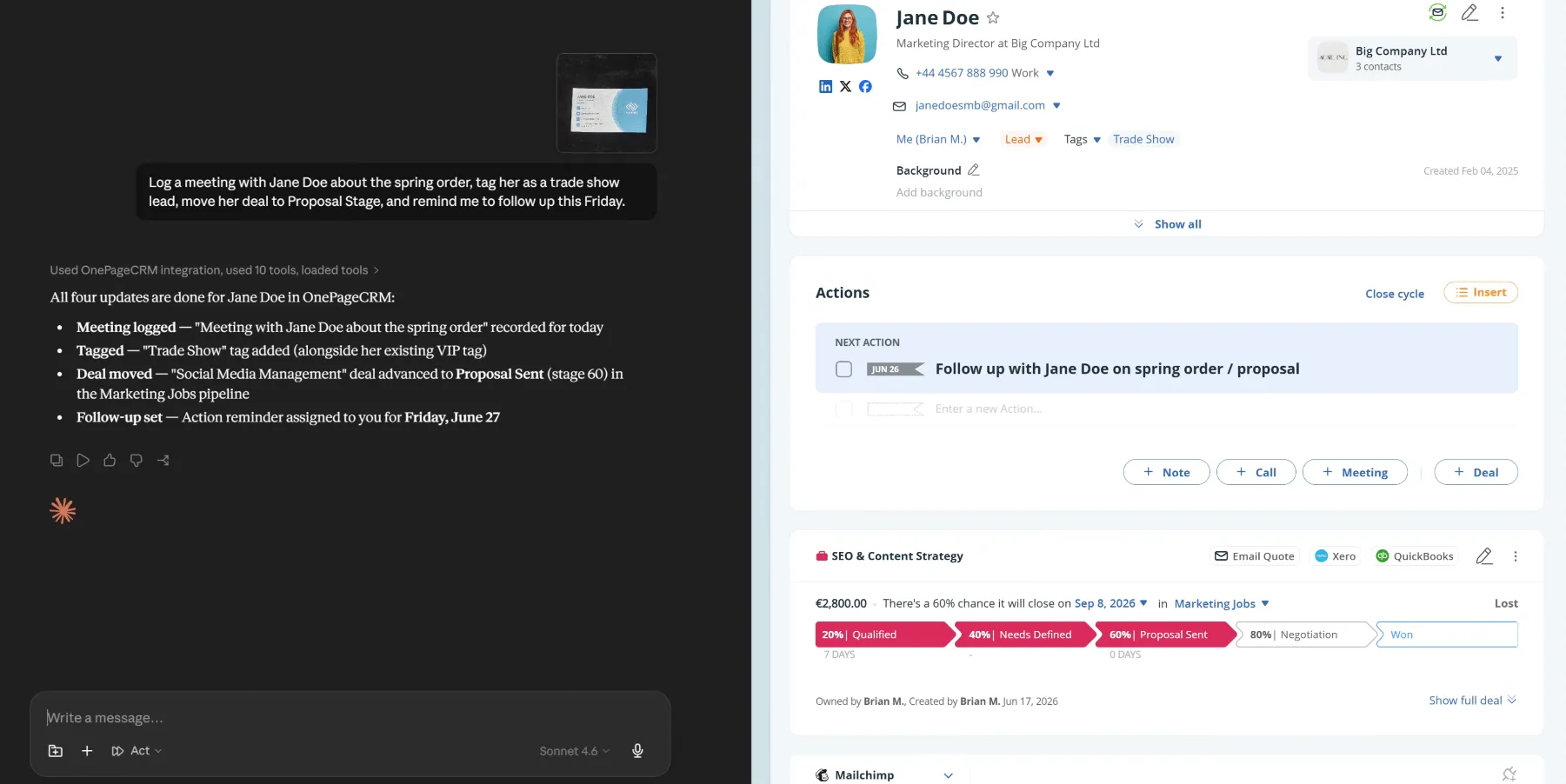
Task: Click the Write a message input field
Action: point(350,718)
